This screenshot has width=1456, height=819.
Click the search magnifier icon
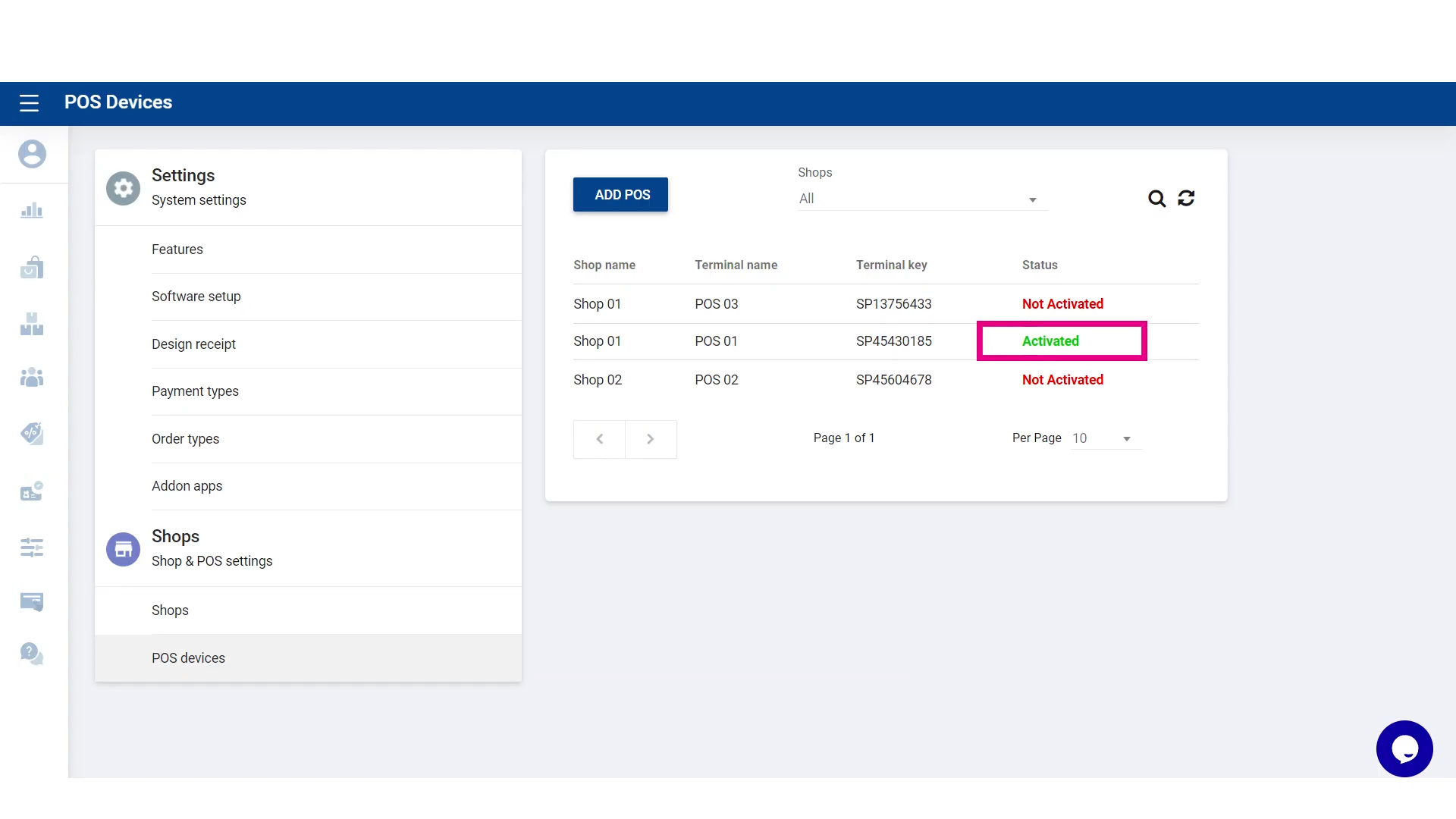[1156, 199]
